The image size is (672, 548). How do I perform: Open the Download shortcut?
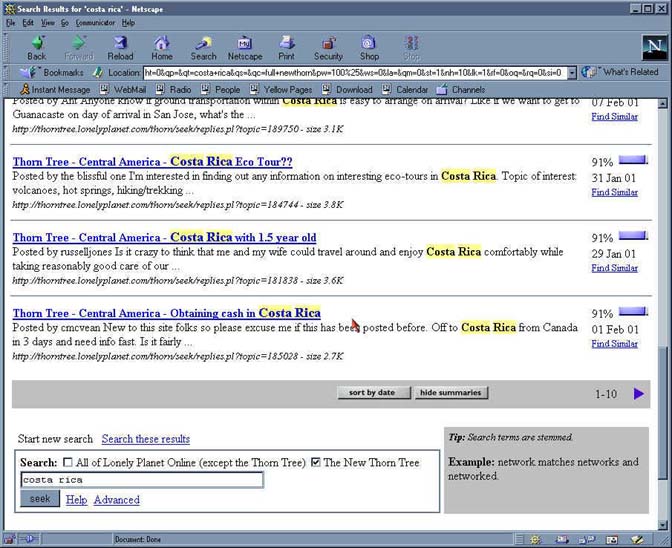click(x=347, y=90)
